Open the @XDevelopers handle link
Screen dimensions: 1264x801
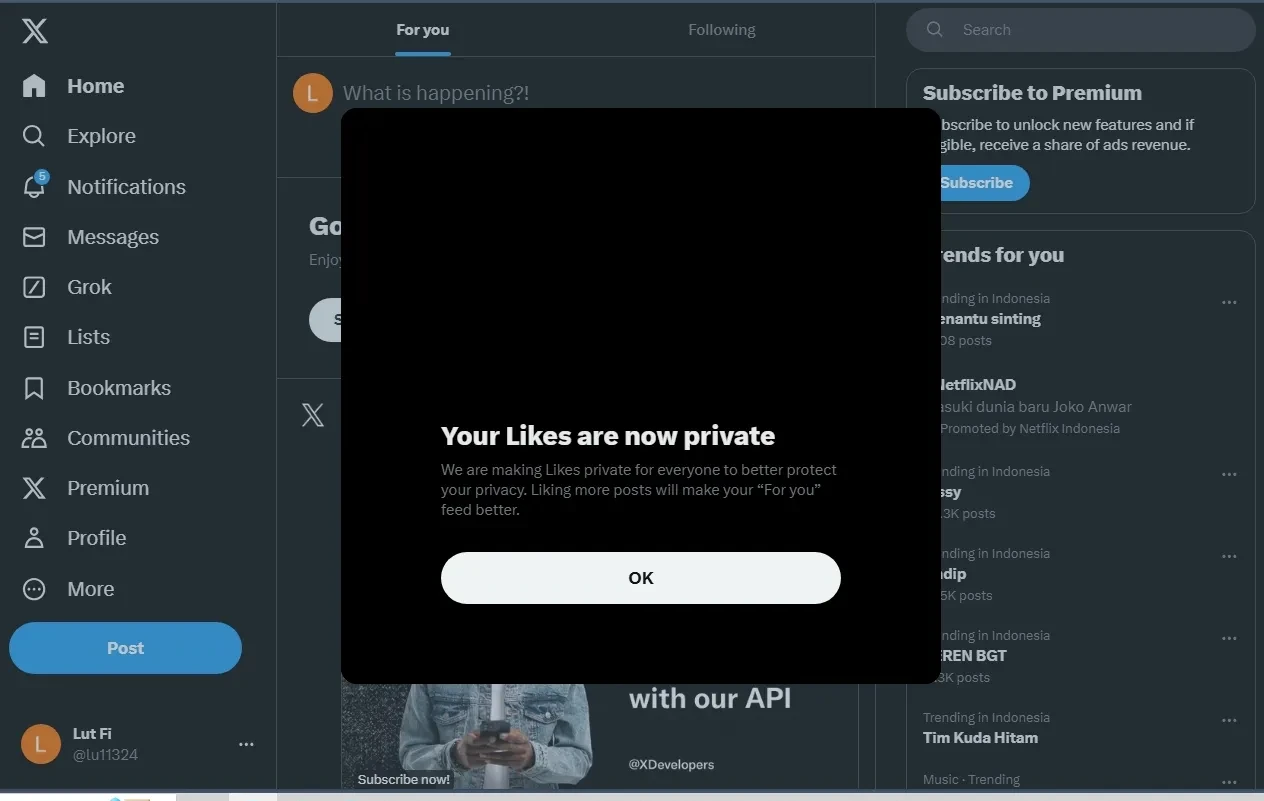(671, 765)
